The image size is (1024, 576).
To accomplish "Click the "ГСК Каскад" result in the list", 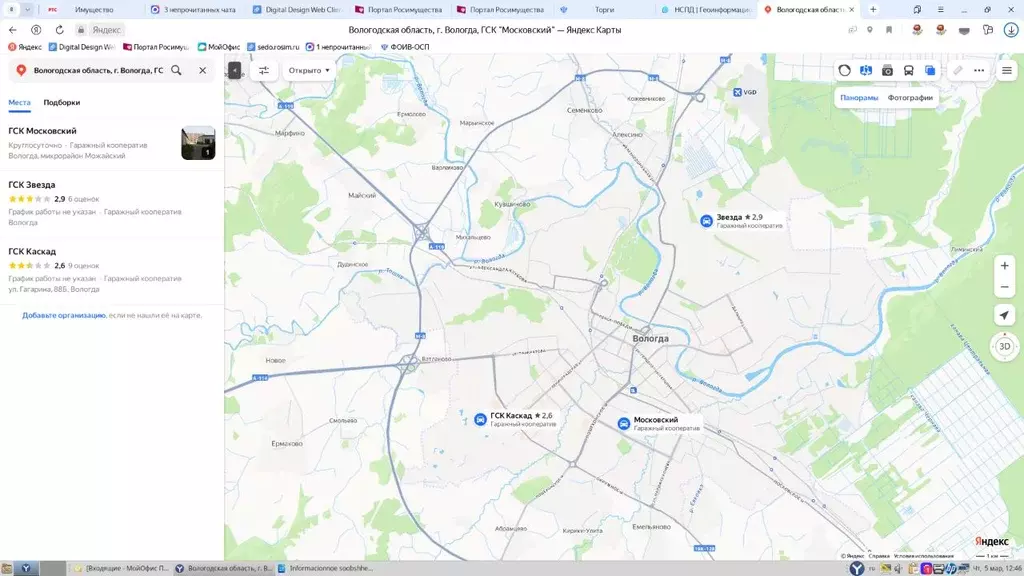I will [x=32, y=252].
